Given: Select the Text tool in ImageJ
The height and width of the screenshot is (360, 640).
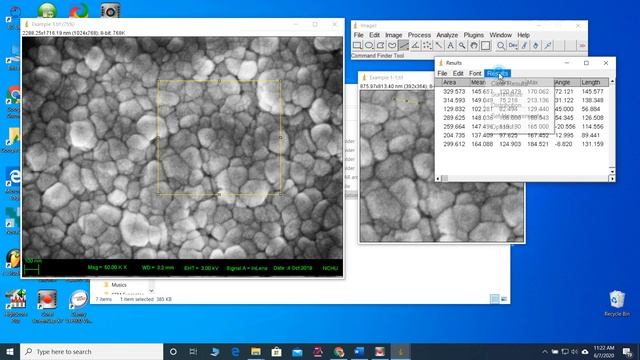Looking at the screenshot, I should coord(450,45).
